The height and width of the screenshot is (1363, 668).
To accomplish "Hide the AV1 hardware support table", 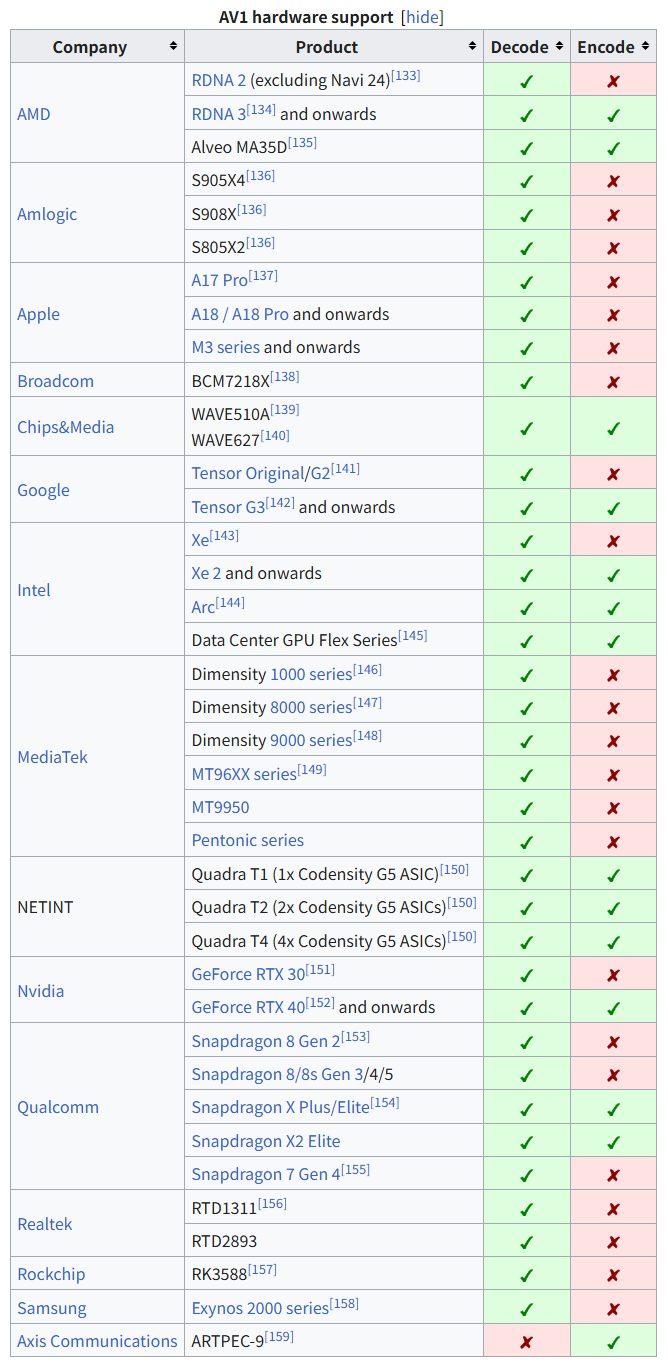I will tap(422, 17).
